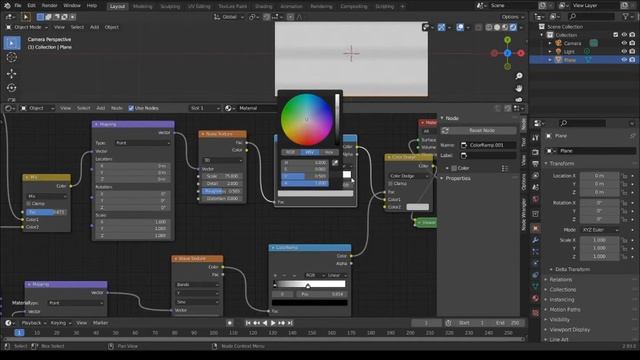Open the Material properties tab icon
The width and height of the screenshot is (640, 360).
(536, 298)
